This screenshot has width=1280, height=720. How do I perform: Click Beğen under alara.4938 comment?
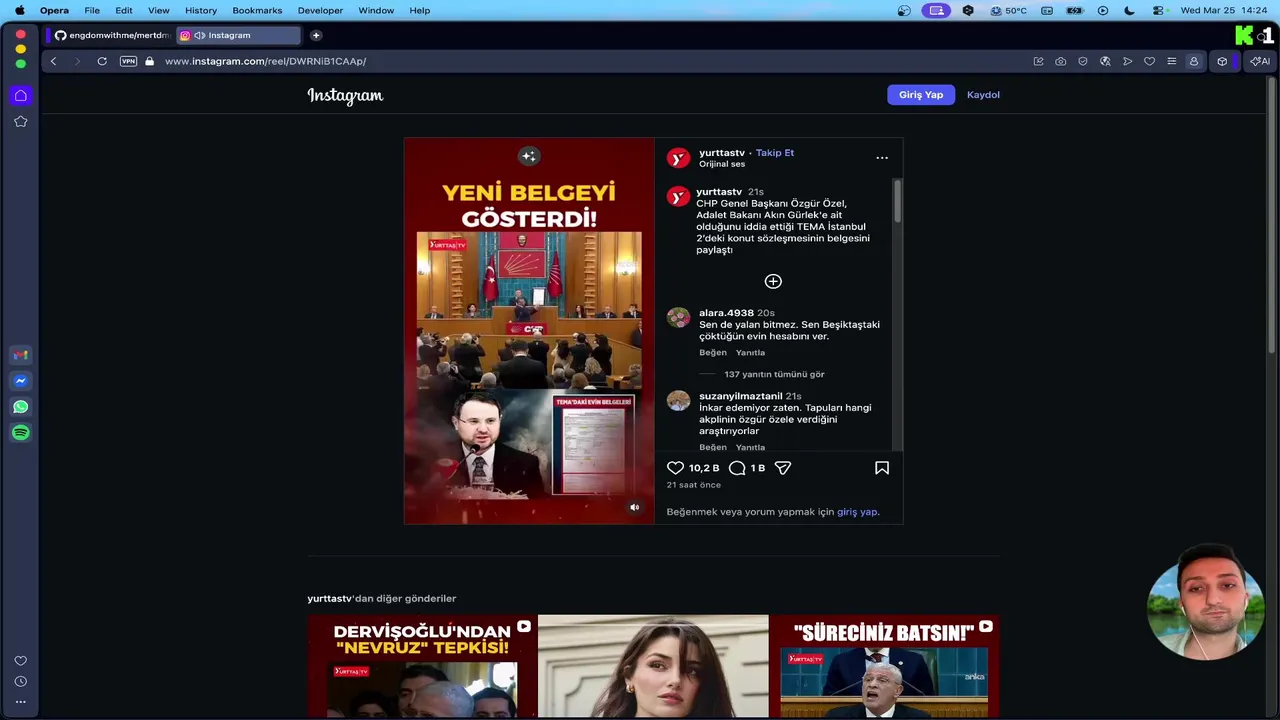tap(713, 353)
